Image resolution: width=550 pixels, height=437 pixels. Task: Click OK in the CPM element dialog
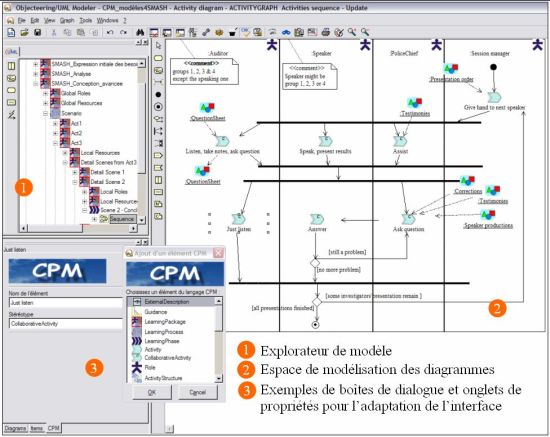tap(152, 392)
